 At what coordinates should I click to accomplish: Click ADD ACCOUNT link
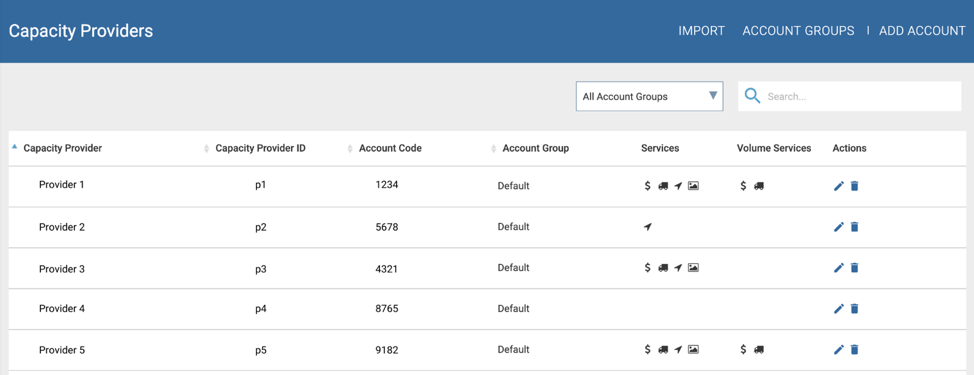[922, 31]
